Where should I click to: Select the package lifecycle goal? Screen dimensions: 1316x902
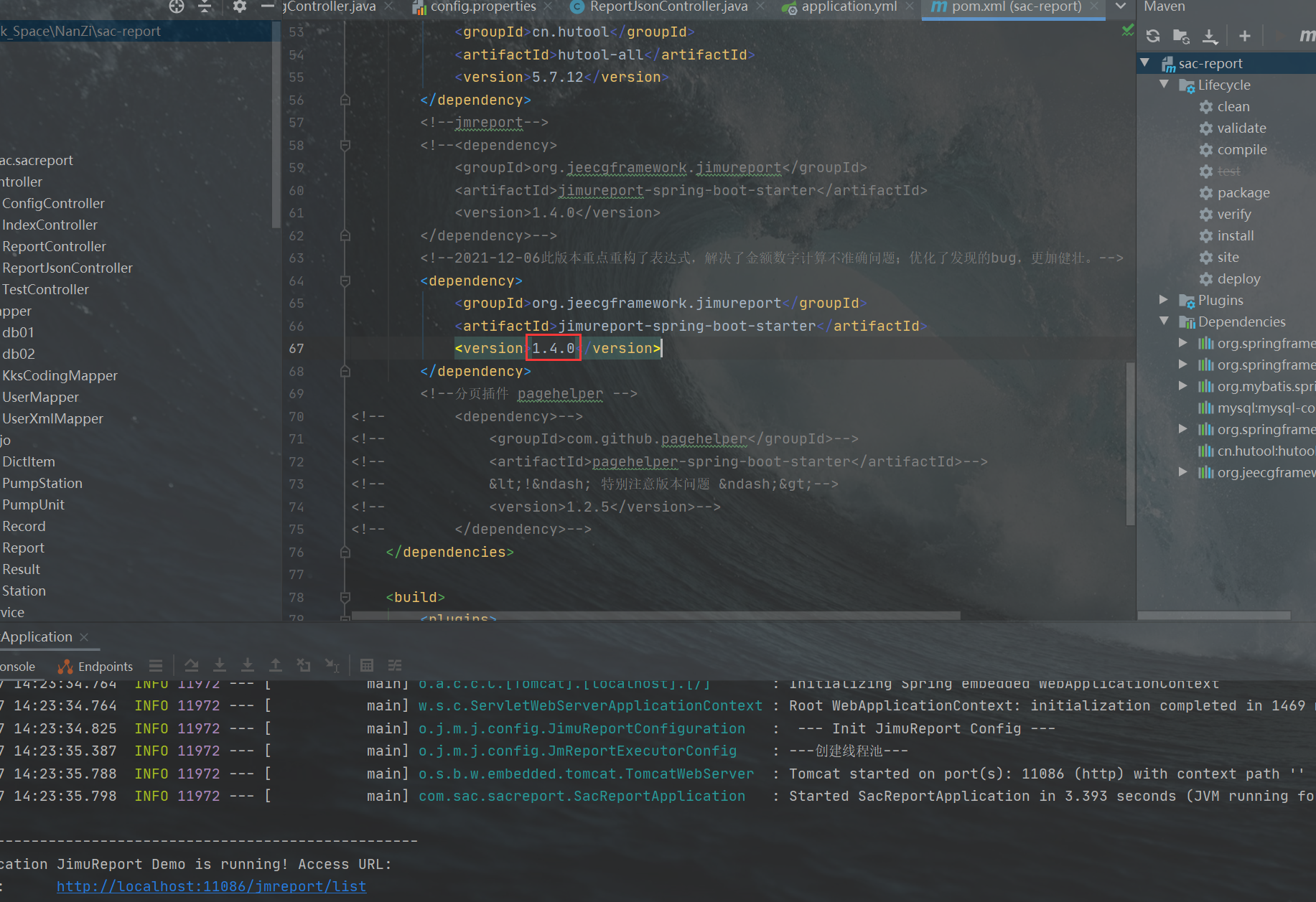tap(1243, 192)
